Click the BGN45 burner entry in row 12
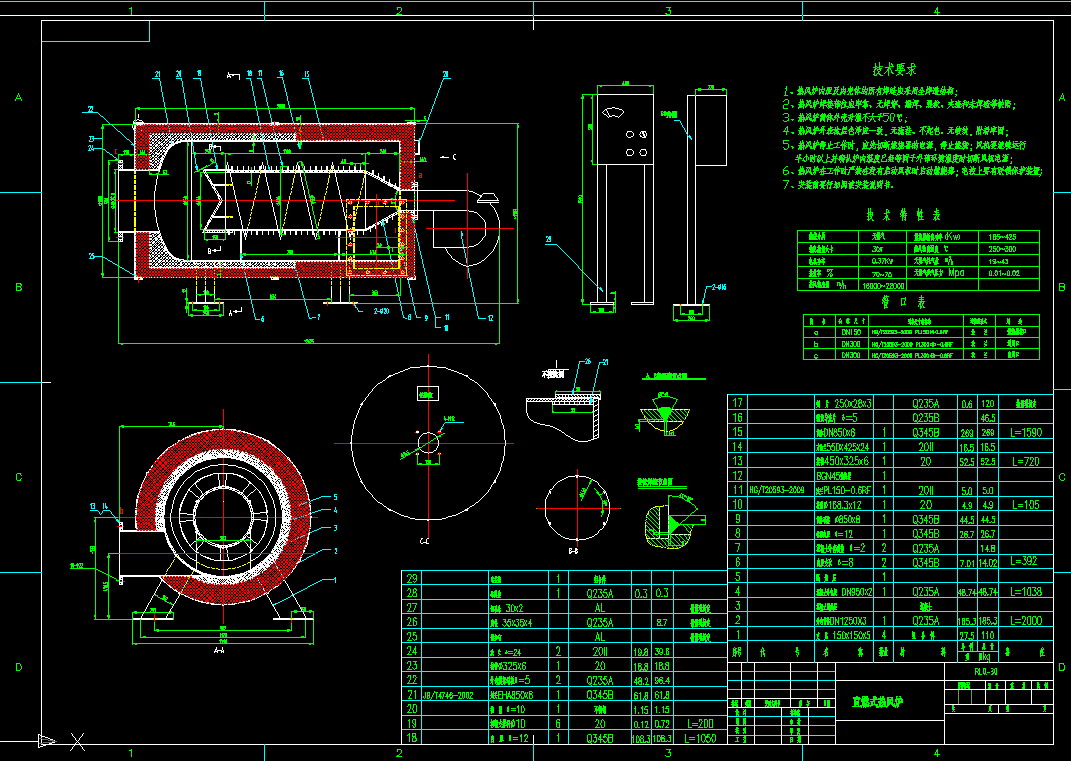 tap(833, 475)
